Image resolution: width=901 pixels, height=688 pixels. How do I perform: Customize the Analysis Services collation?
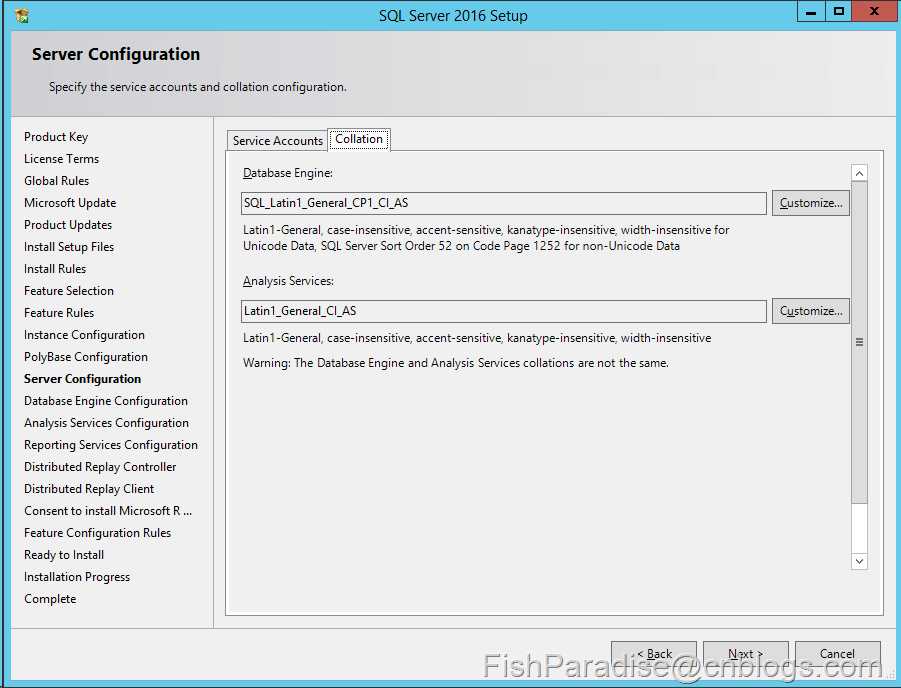pos(810,311)
